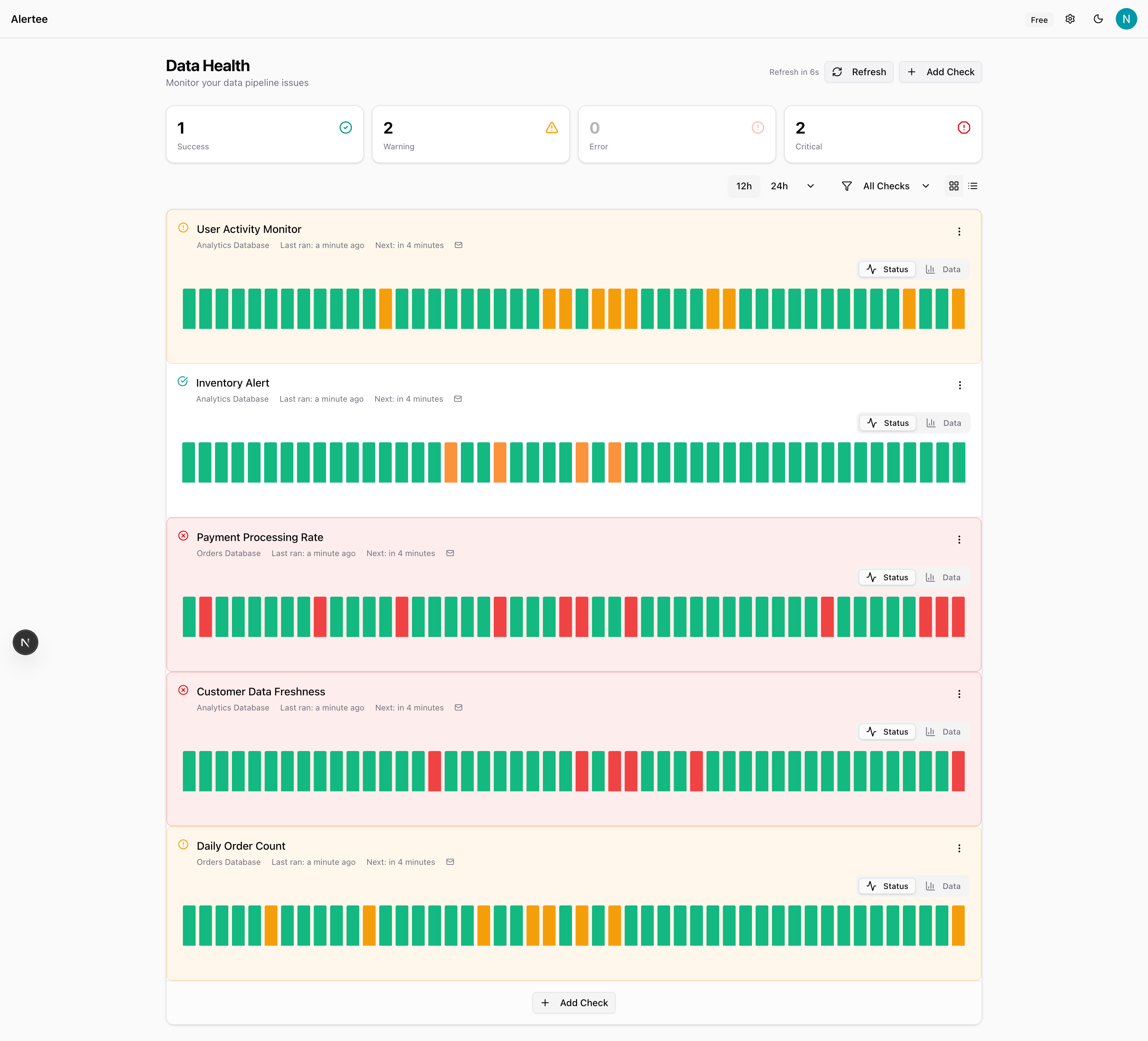Image resolution: width=1148 pixels, height=1041 pixels.
Task: Toggle dark mode moon icon
Action: click(x=1098, y=19)
